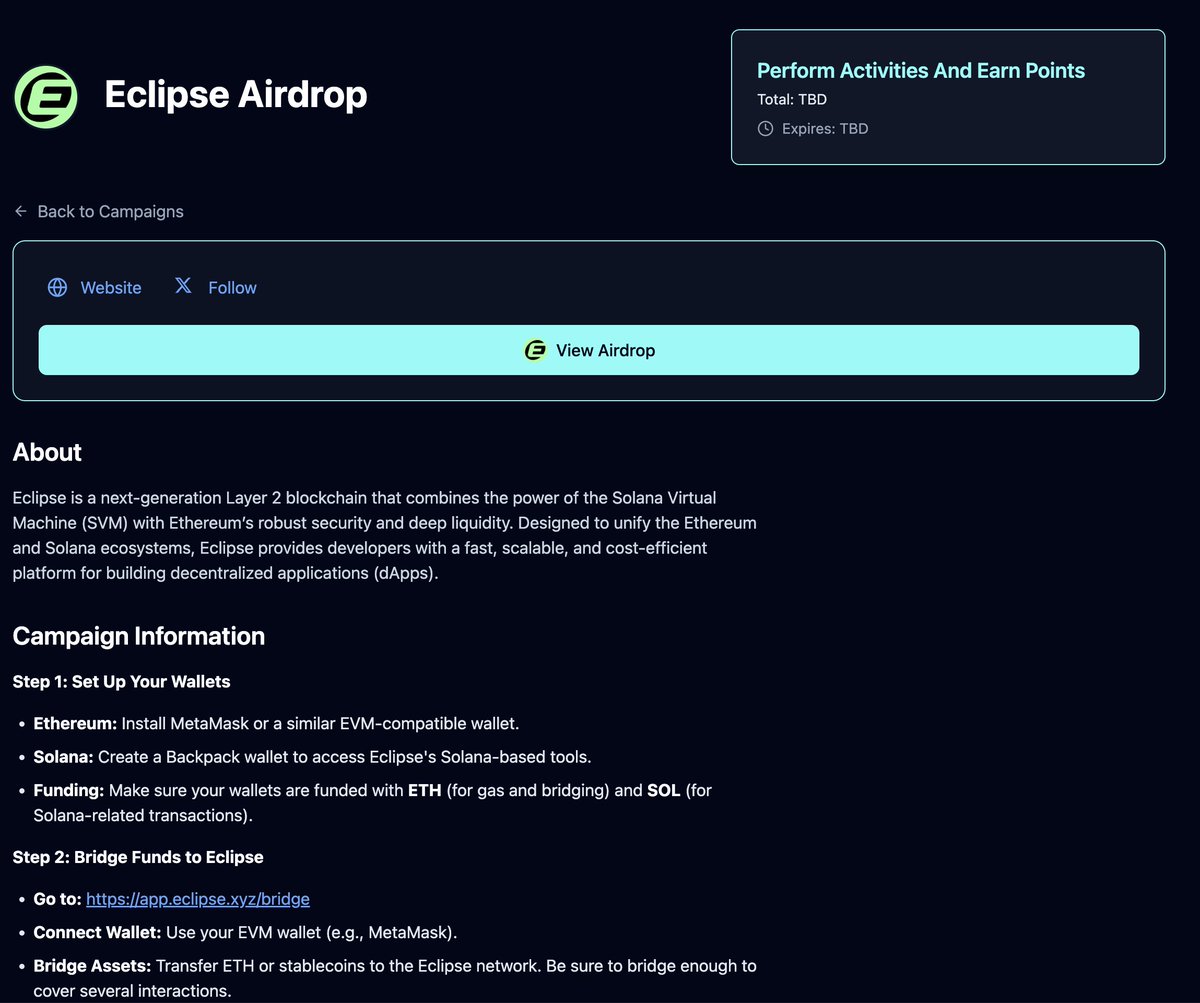Click the Ethereum: bullet label

point(75,723)
